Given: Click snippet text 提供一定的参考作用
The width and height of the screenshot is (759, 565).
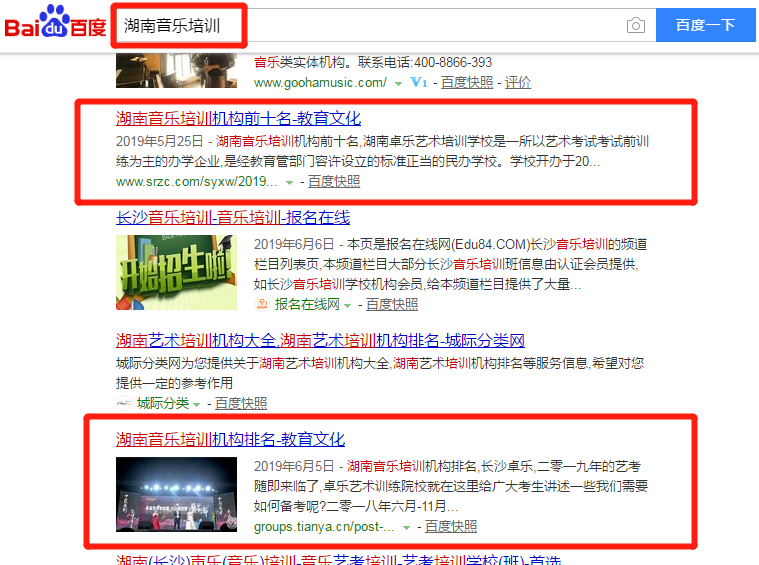Looking at the screenshot, I should pyautogui.click(x=174, y=383).
